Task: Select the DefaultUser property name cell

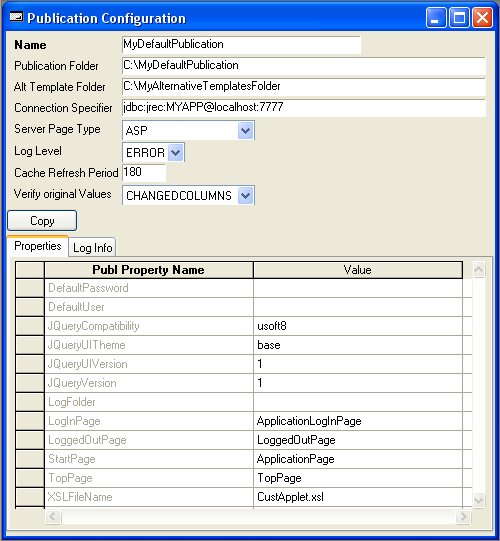Action: click(x=149, y=307)
